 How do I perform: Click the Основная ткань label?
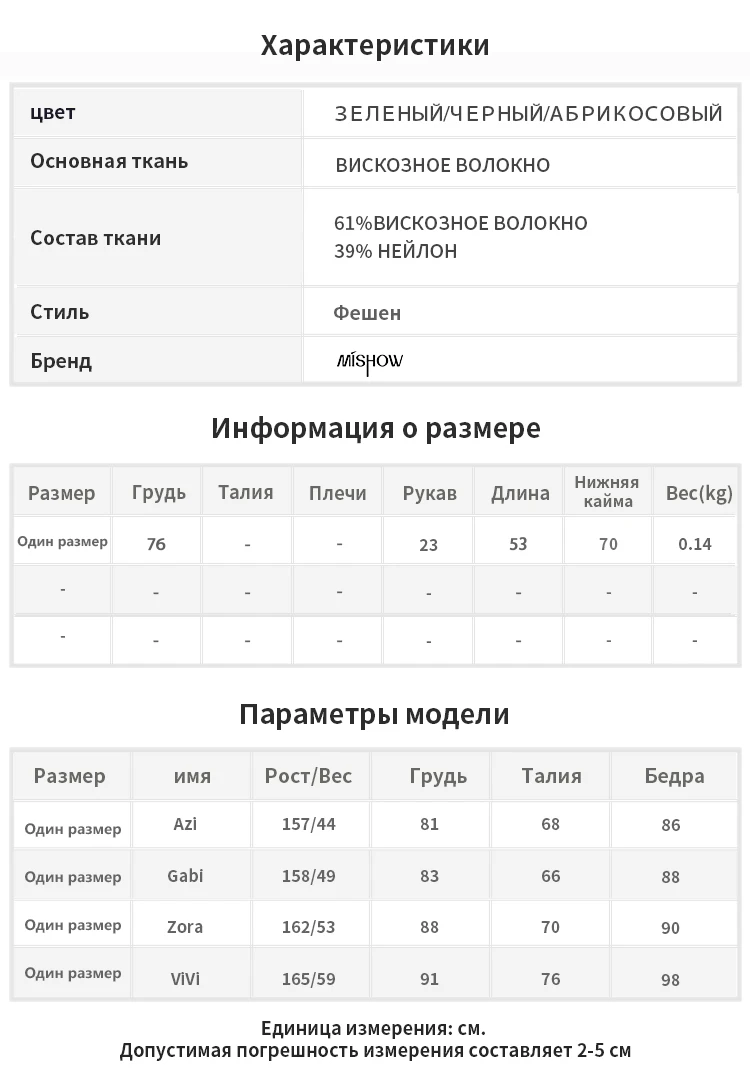click(109, 161)
